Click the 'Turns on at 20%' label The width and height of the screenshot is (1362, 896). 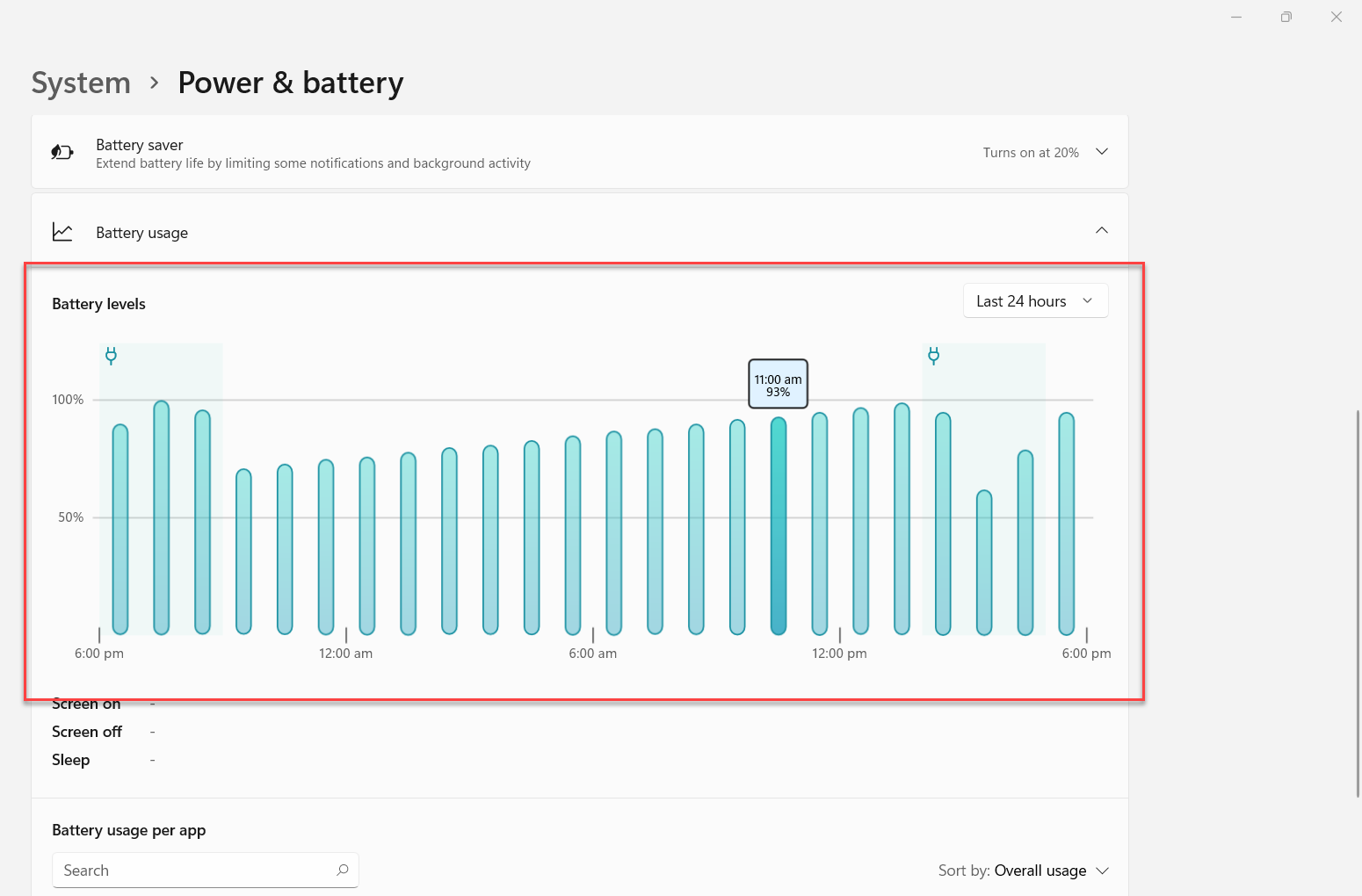tap(1030, 153)
